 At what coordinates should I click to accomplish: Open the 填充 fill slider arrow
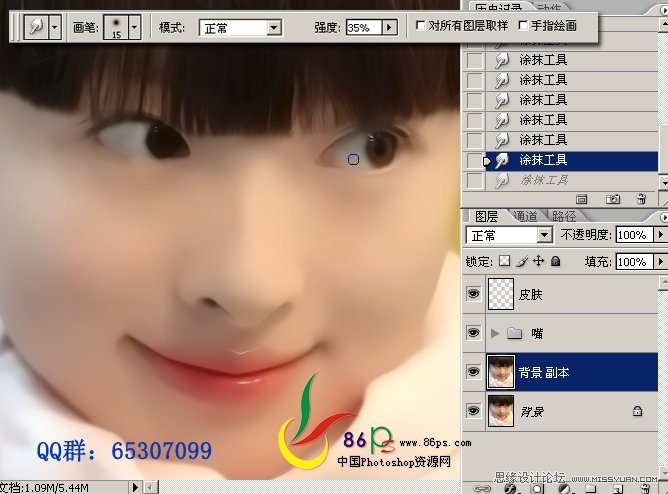coord(661,261)
